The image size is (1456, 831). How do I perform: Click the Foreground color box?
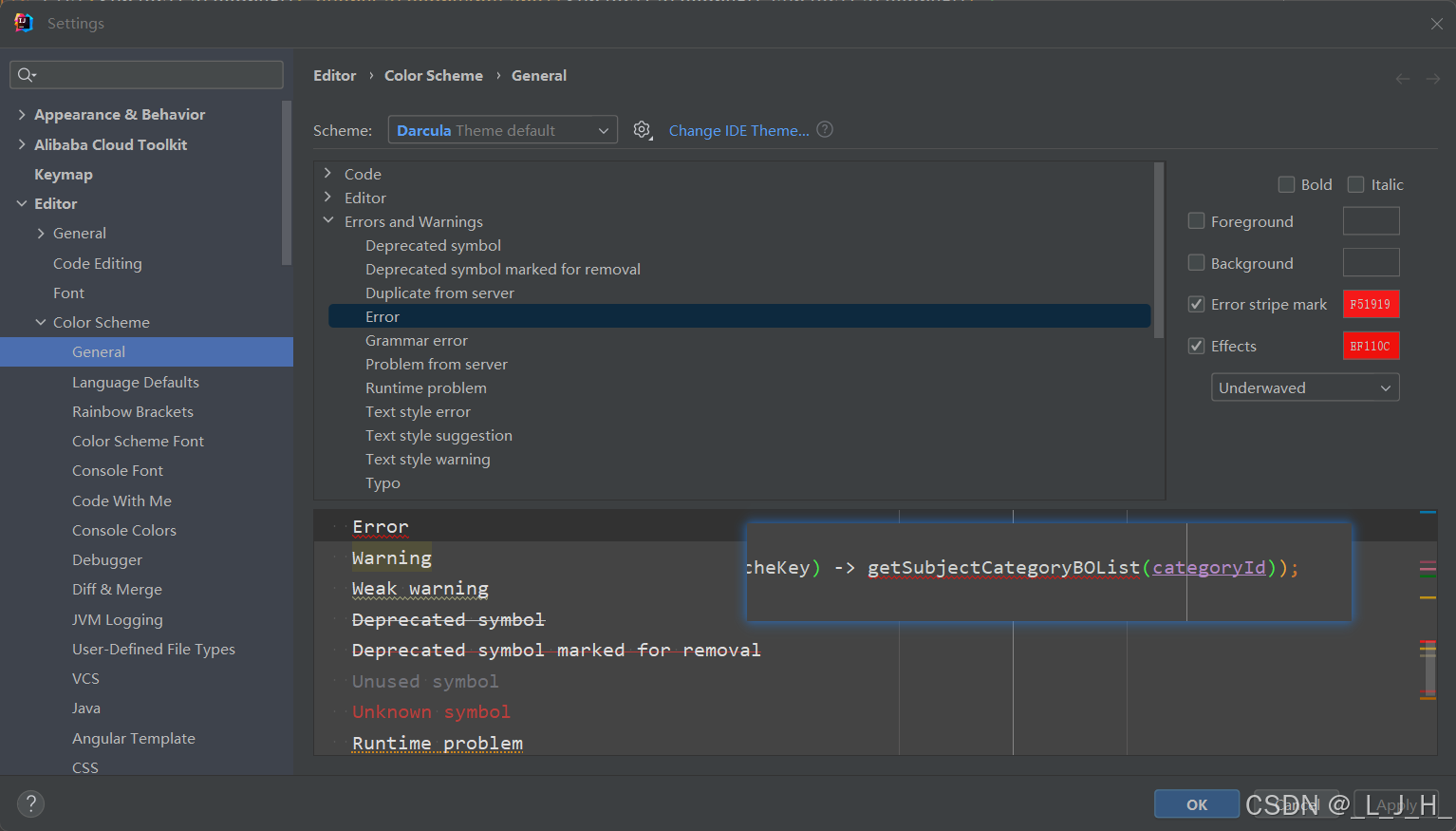[x=1371, y=220]
